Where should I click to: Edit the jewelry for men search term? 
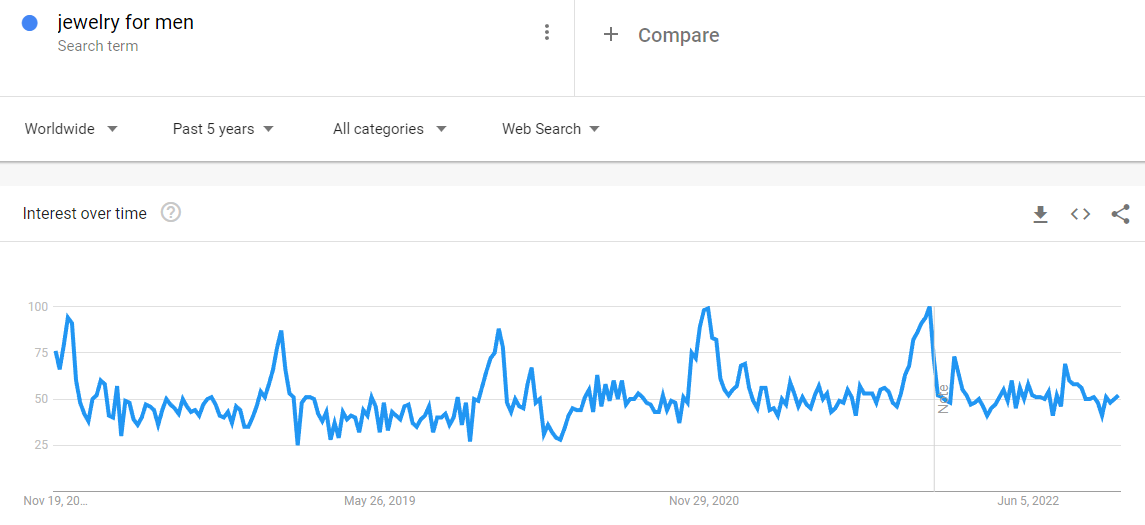coord(126,22)
